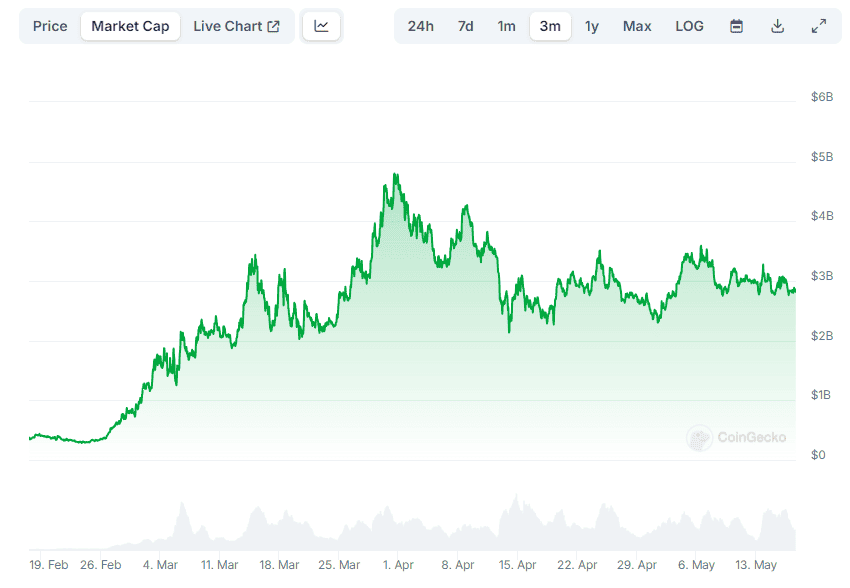The width and height of the screenshot is (850, 588).
Task: Expand chart to fullscreen
Action: point(818,26)
